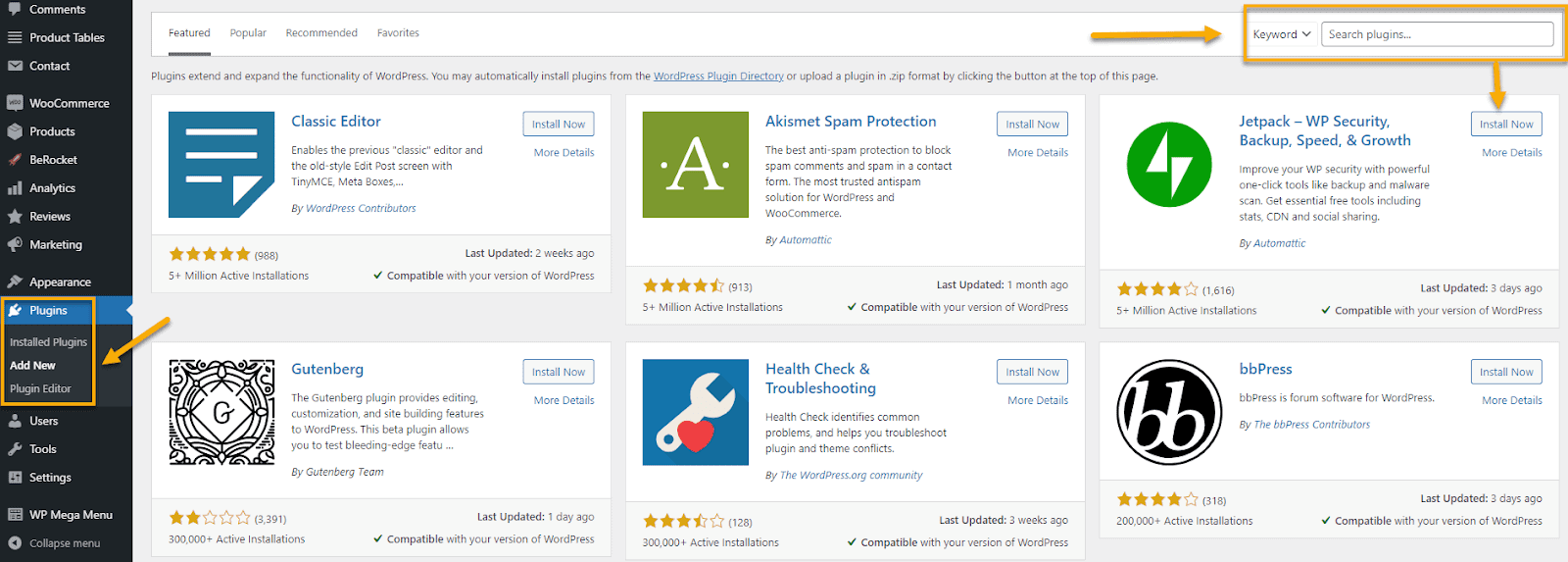Click the Marketing megaphone icon
Screen dimensions: 1568x562
[x=15, y=245]
